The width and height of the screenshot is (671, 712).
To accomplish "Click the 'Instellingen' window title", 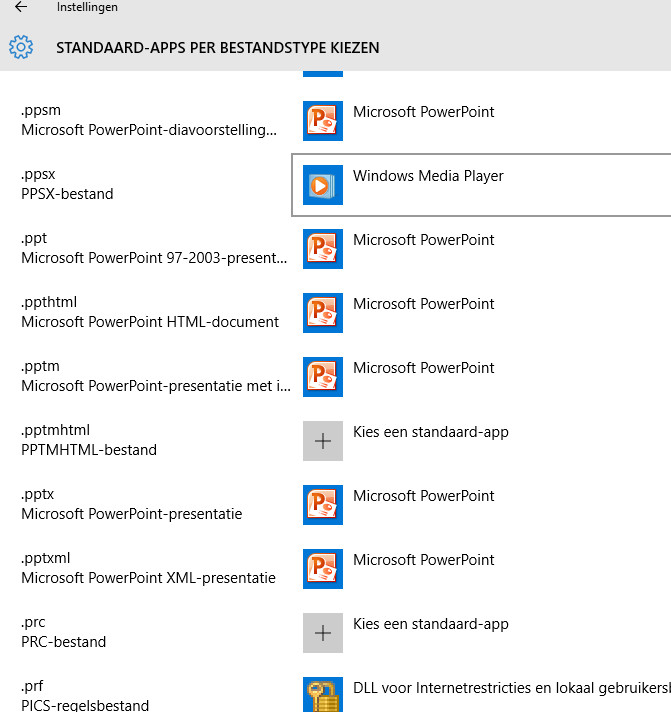I will (x=87, y=7).
